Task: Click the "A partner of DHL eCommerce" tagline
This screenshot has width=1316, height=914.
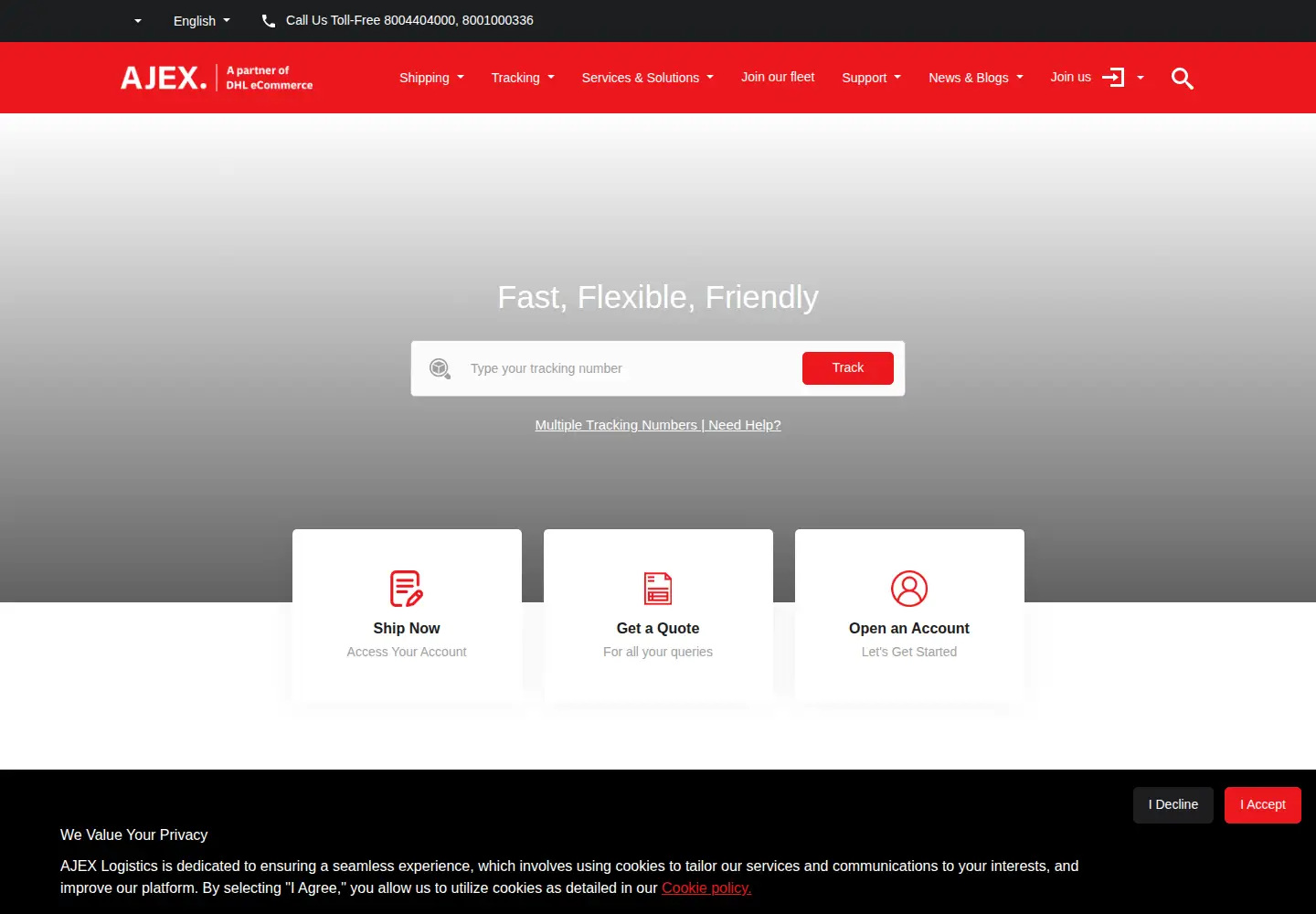Action: pos(270,78)
